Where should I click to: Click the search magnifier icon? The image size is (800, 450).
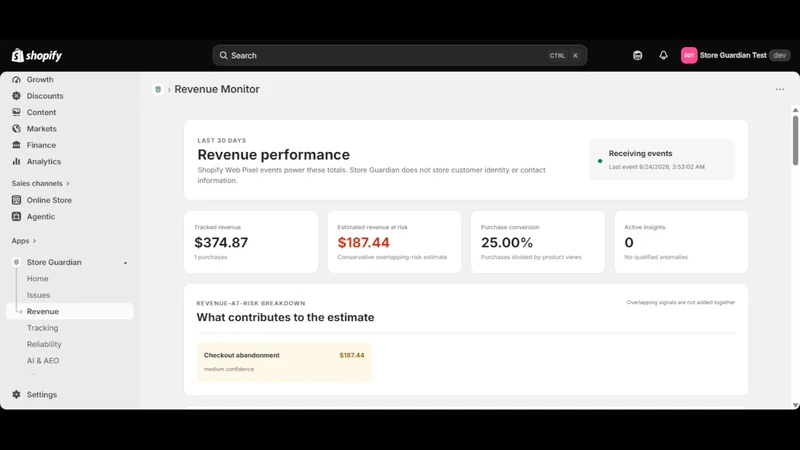pyautogui.click(x=223, y=55)
